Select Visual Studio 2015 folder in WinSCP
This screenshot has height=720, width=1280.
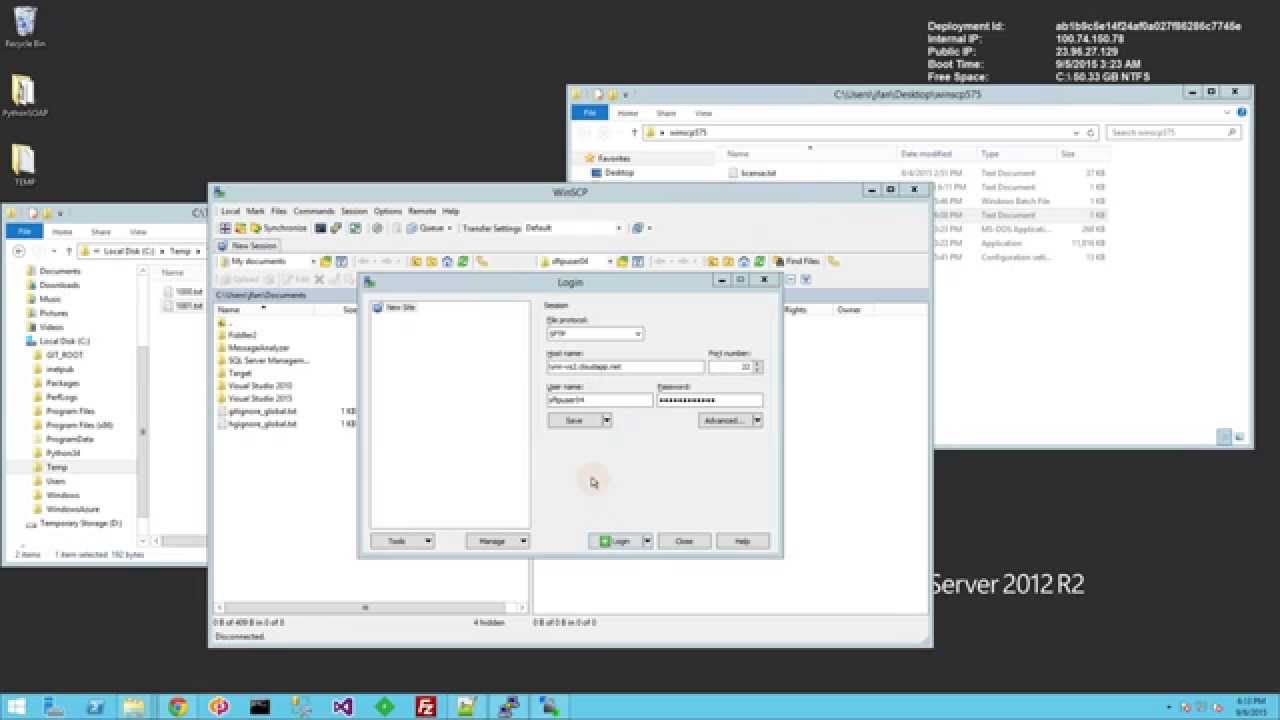(260, 398)
